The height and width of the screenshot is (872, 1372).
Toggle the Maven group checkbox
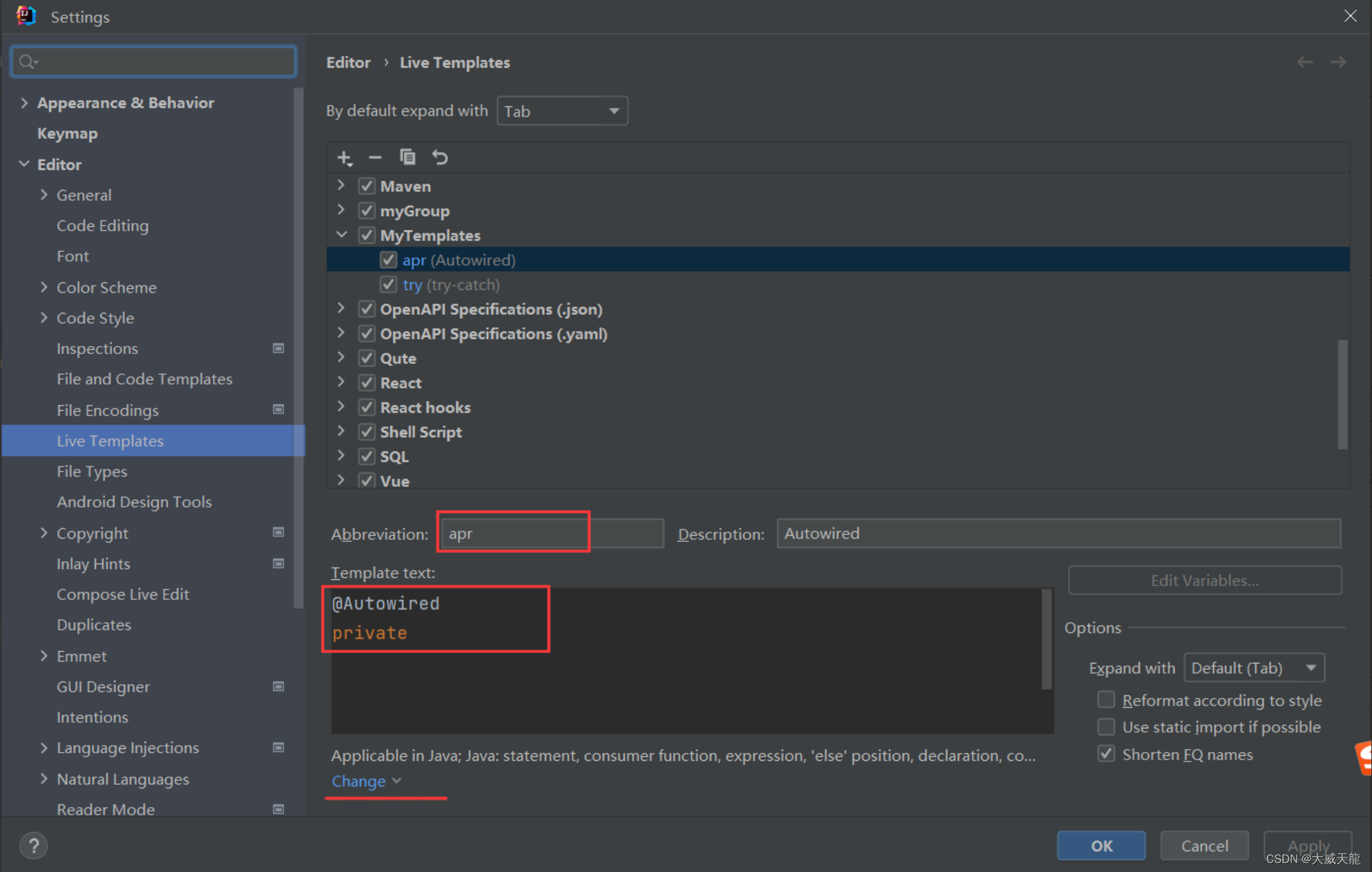[367, 186]
